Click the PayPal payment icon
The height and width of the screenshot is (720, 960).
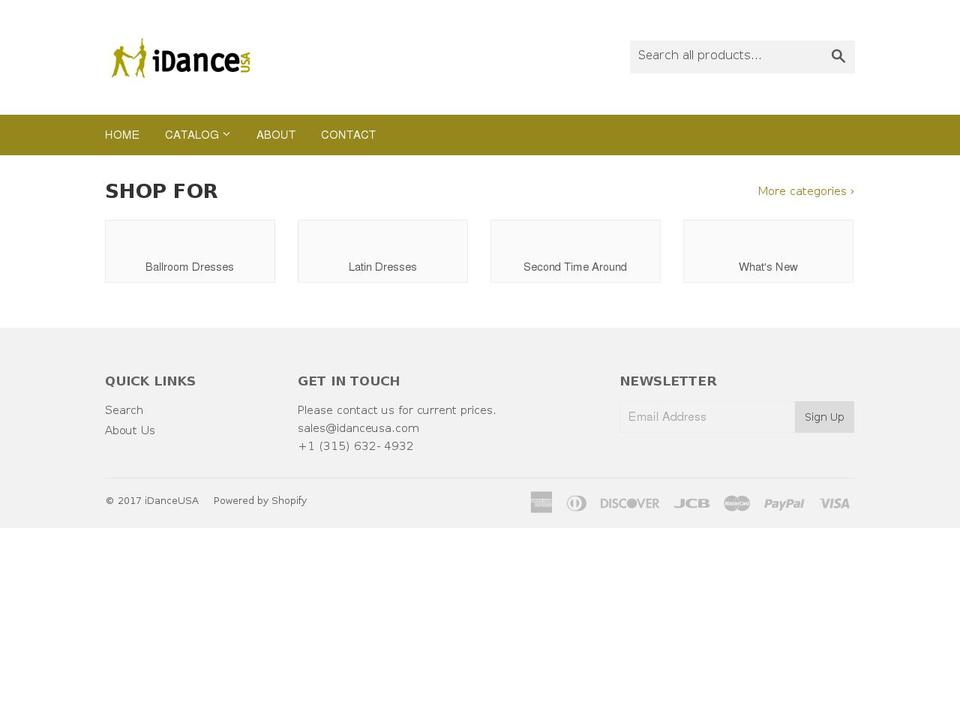(x=784, y=504)
